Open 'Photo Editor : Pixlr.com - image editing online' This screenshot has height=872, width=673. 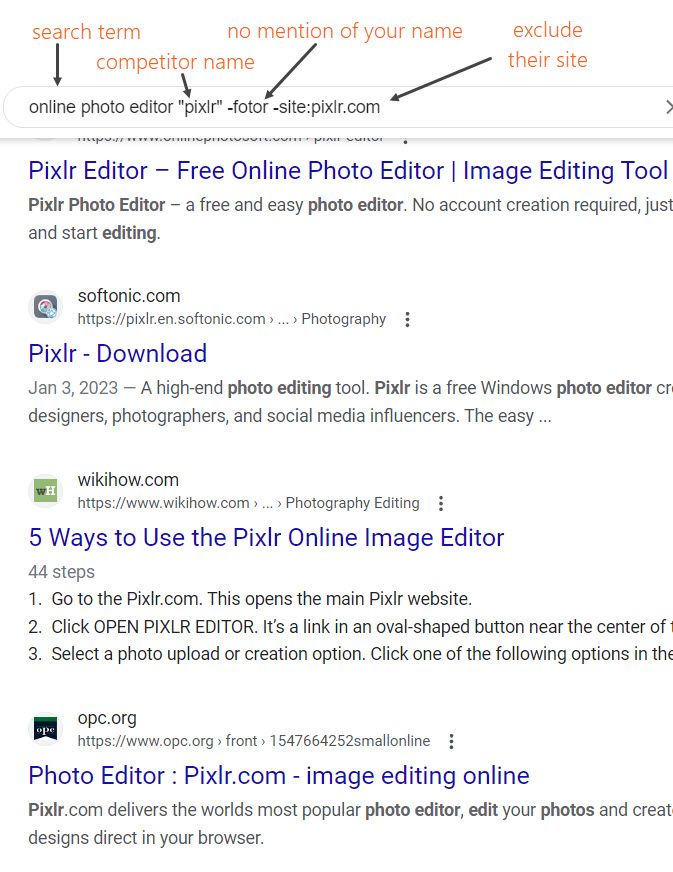(x=279, y=776)
